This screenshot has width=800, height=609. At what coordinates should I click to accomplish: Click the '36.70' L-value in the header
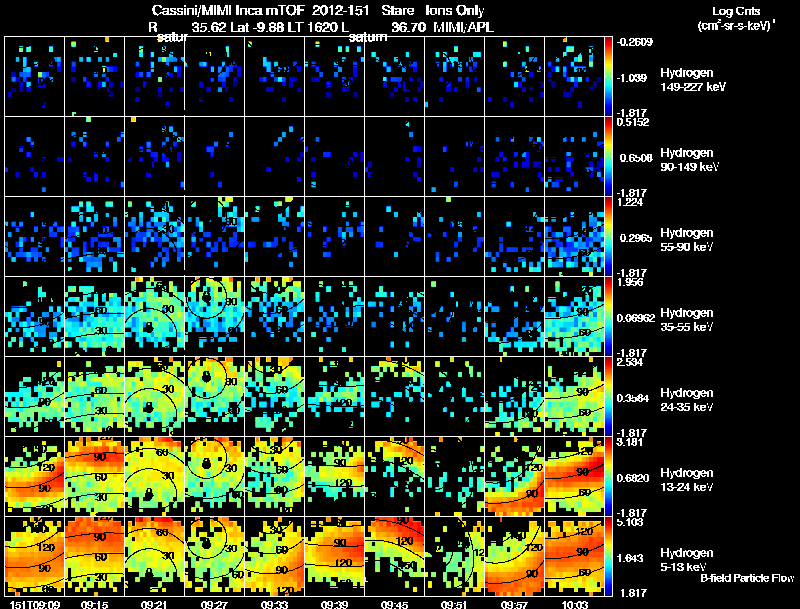click(x=408, y=27)
